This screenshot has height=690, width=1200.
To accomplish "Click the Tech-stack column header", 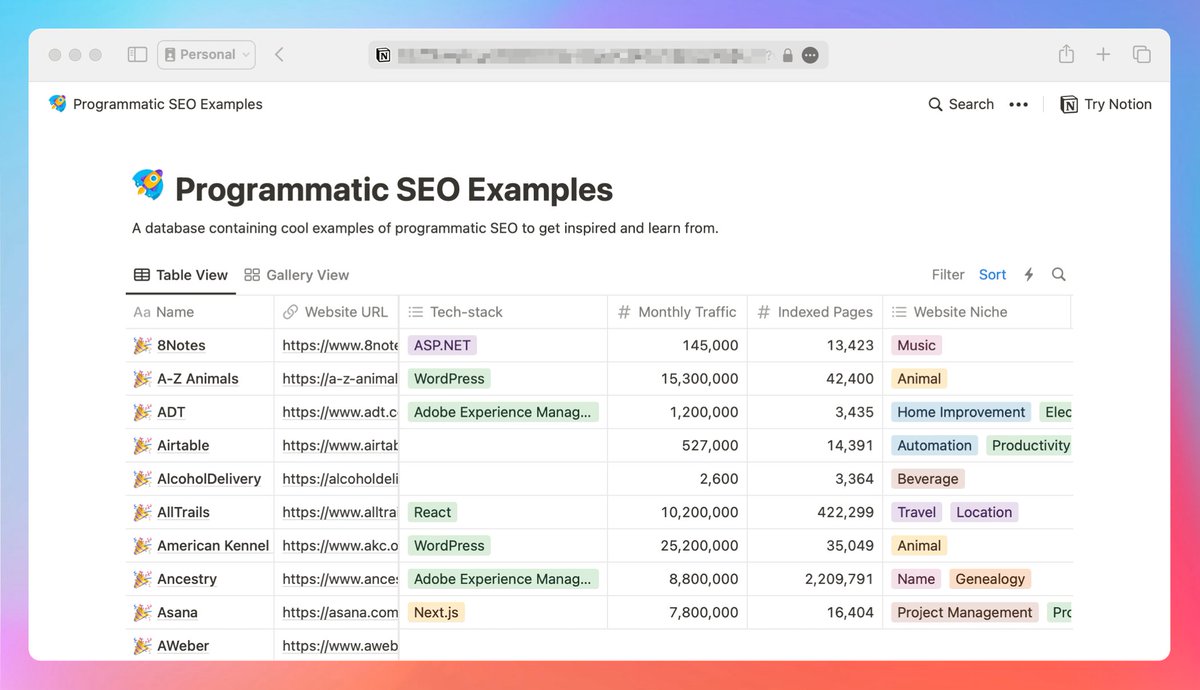I will pos(503,312).
